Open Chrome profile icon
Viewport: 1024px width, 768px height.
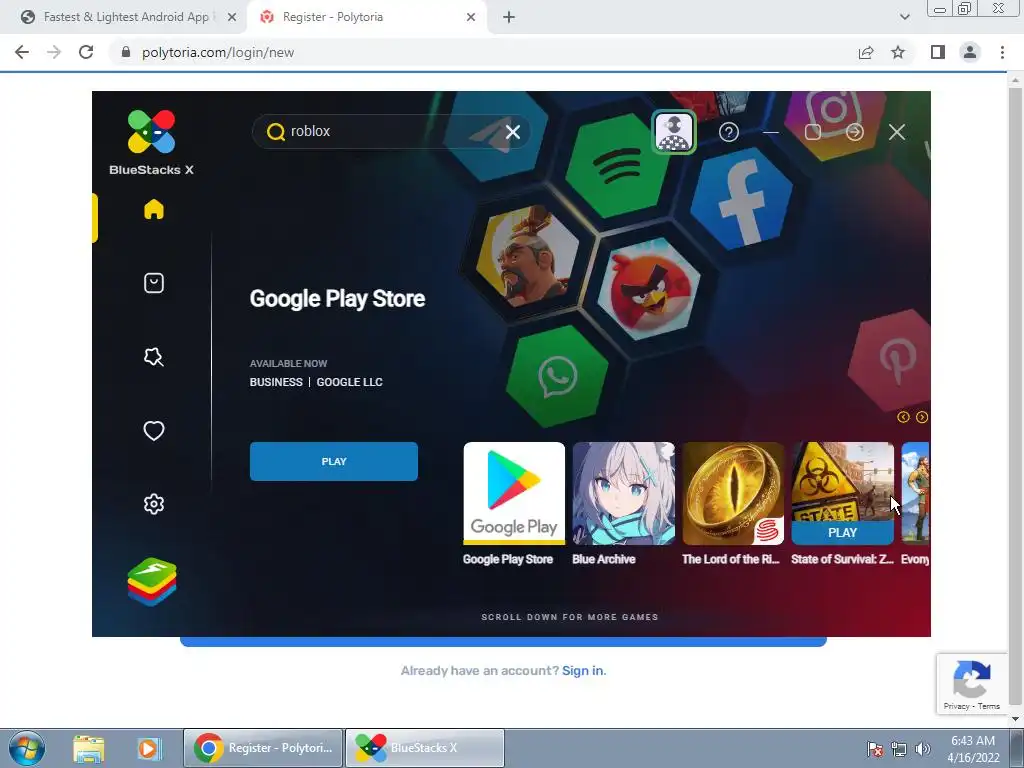[970, 52]
